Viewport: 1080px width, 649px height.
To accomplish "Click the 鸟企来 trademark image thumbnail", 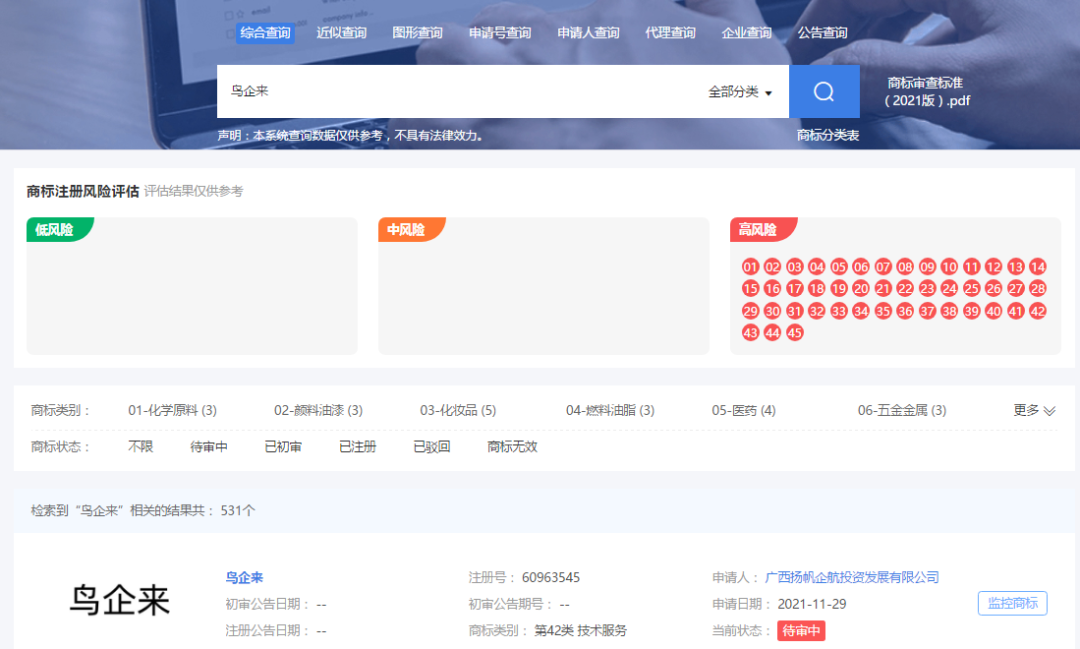I will point(120,600).
